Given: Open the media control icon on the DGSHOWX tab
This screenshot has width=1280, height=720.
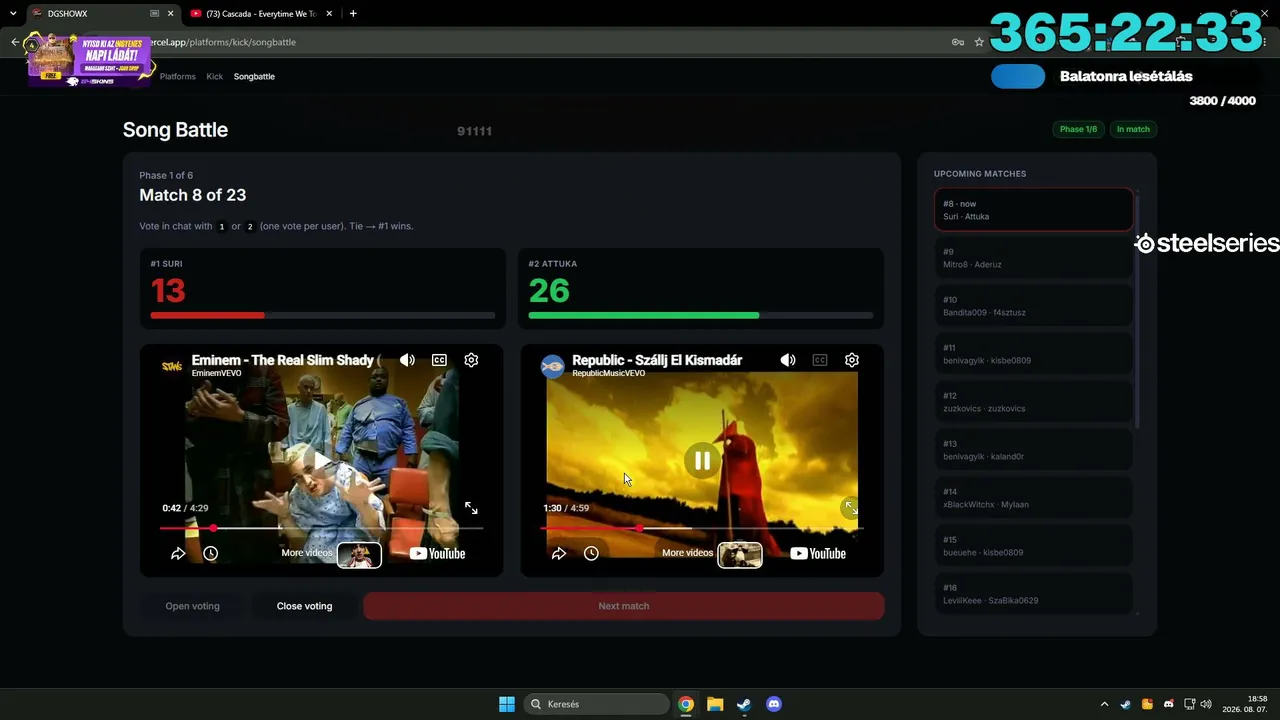Looking at the screenshot, I should click(x=155, y=14).
